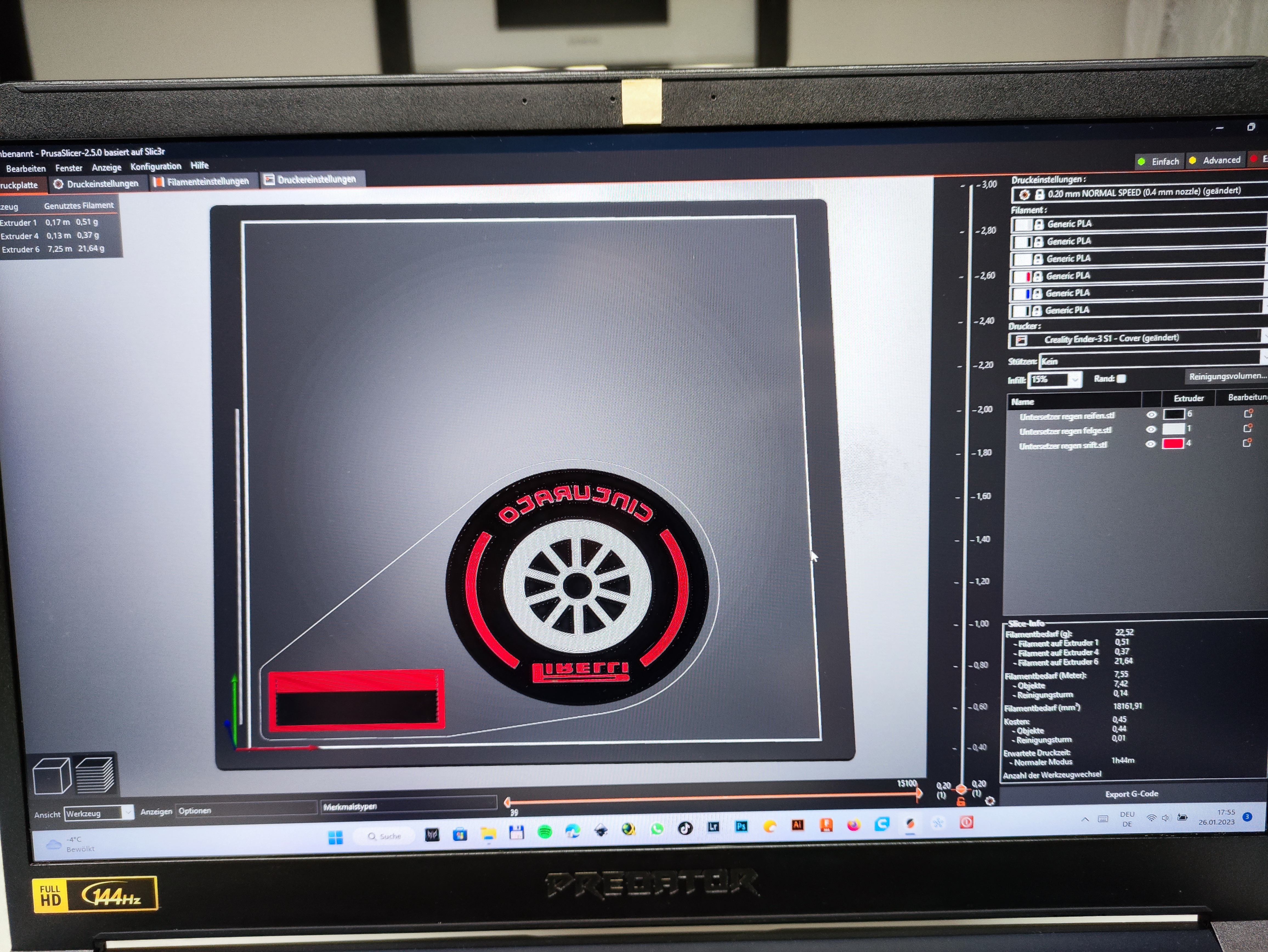1268x952 pixels.
Task: Hide the Untersetzer regen reifen.stl object
Action: coord(1151,414)
